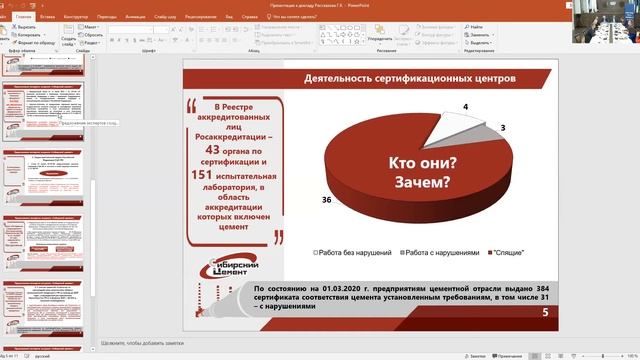This screenshot has height=360, width=640.
Task: Click the Convert to SmartArt button
Action: click(x=283, y=42)
